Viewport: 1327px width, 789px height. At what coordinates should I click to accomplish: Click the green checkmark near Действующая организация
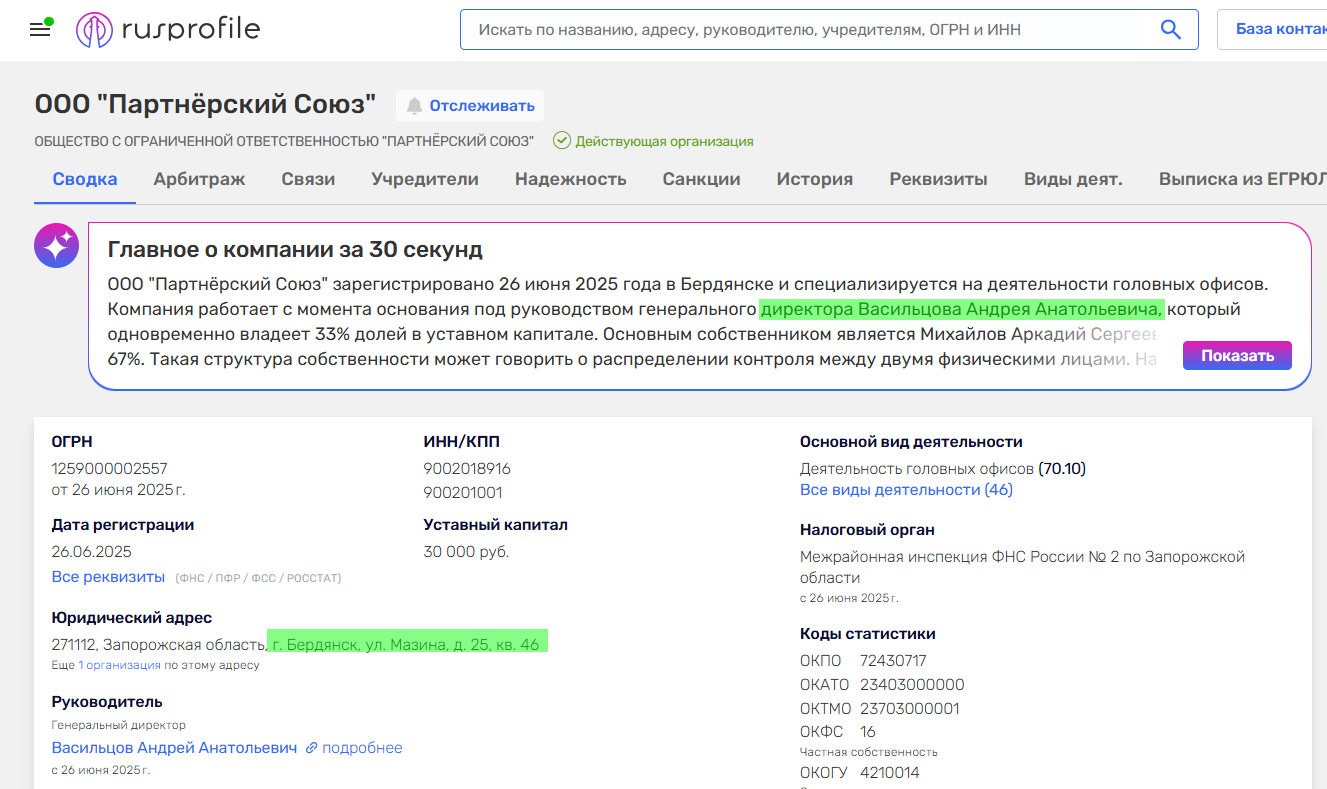pos(563,141)
